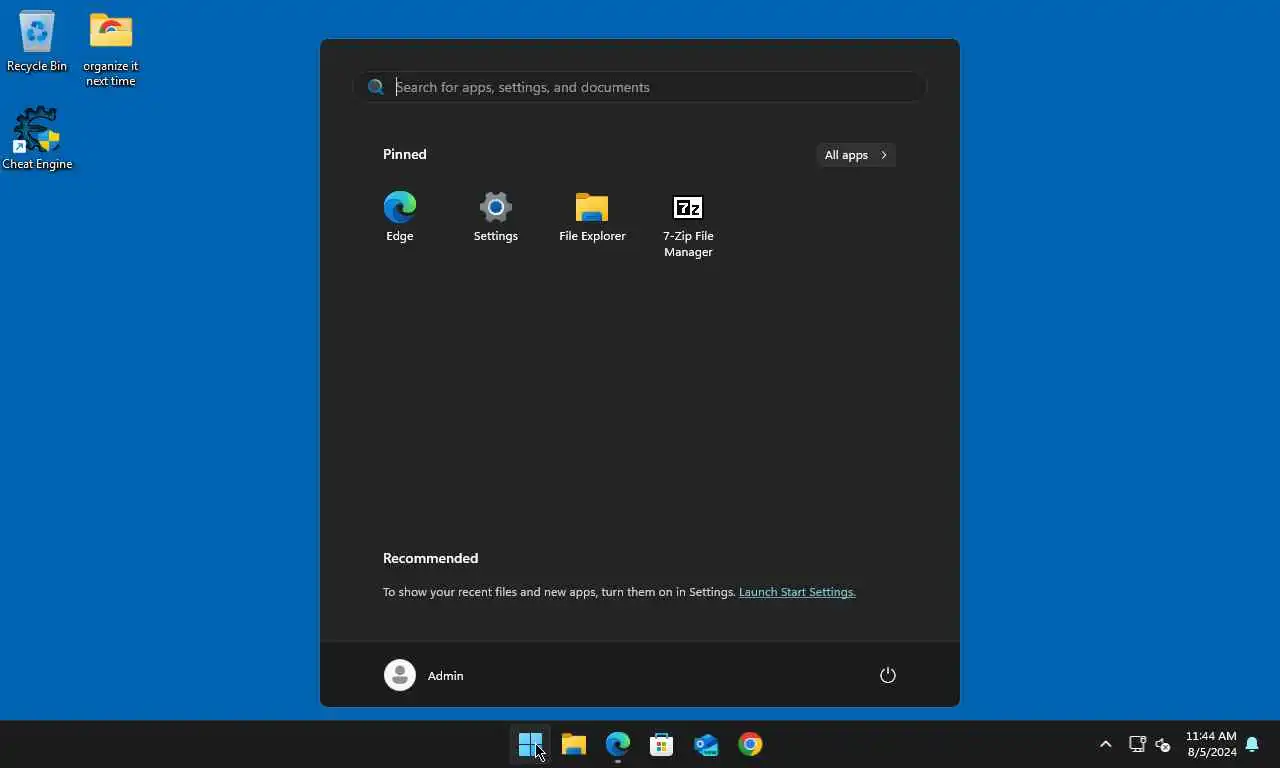Open Microsoft Store from the taskbar

662,744
